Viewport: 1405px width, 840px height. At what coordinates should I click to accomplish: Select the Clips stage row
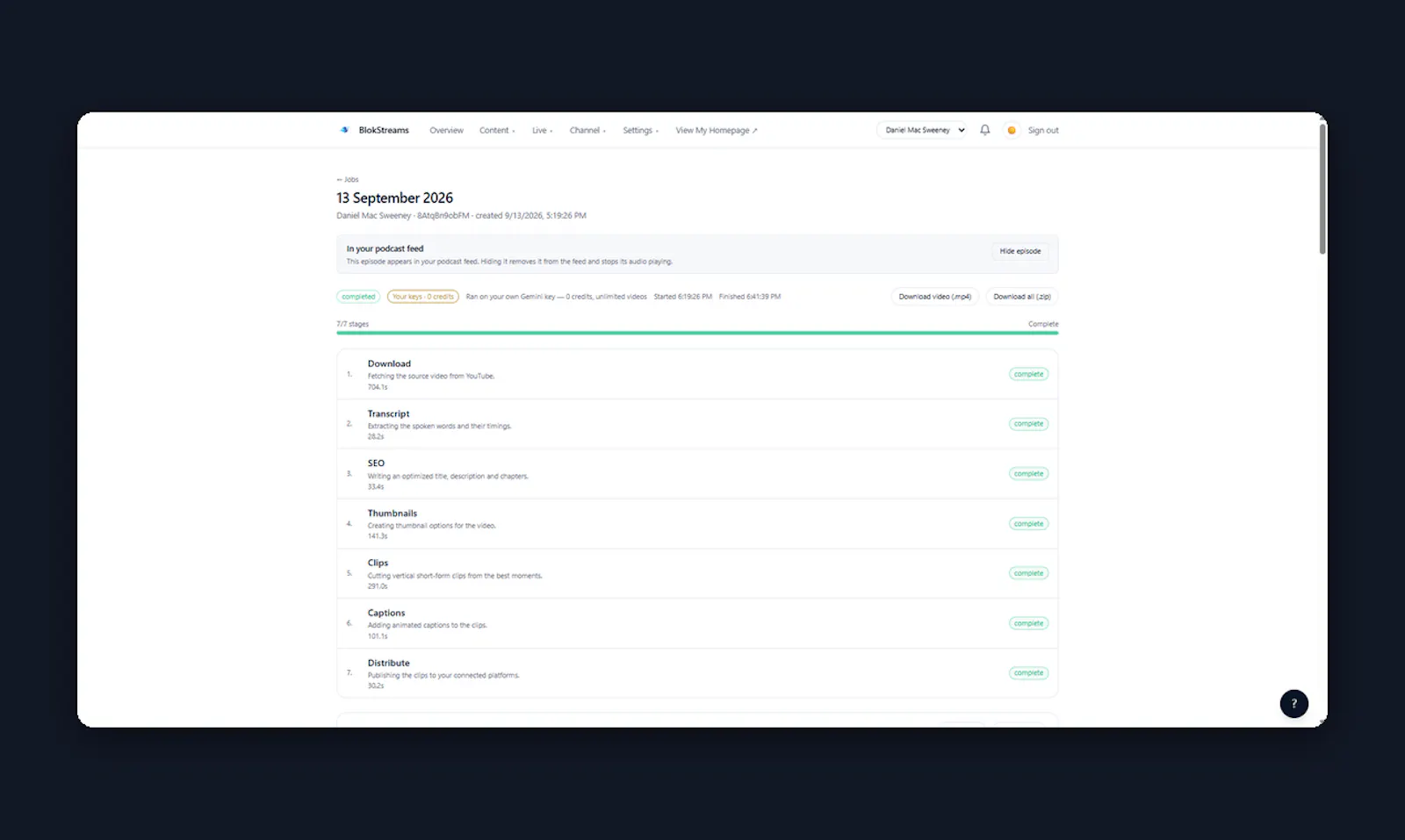coord(697,574)
